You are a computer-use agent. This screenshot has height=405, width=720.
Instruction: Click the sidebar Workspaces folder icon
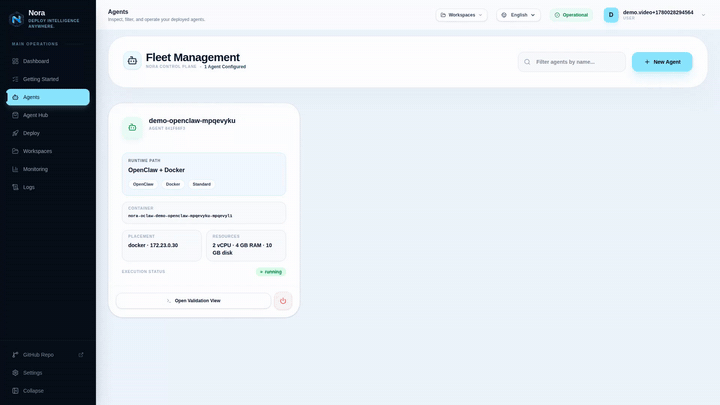15,151
